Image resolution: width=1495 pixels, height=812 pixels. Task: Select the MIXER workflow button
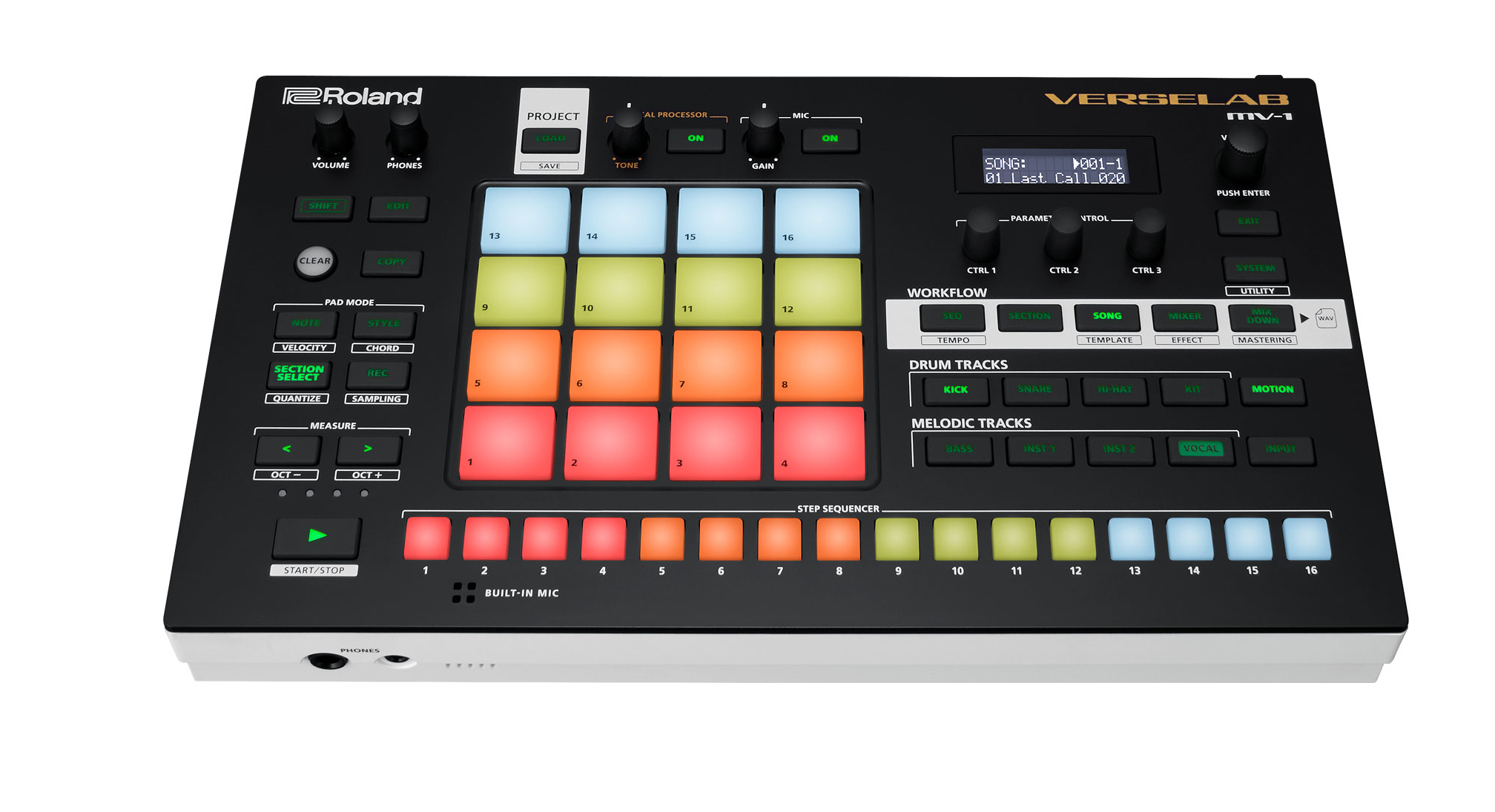(x=1184, y=317)
